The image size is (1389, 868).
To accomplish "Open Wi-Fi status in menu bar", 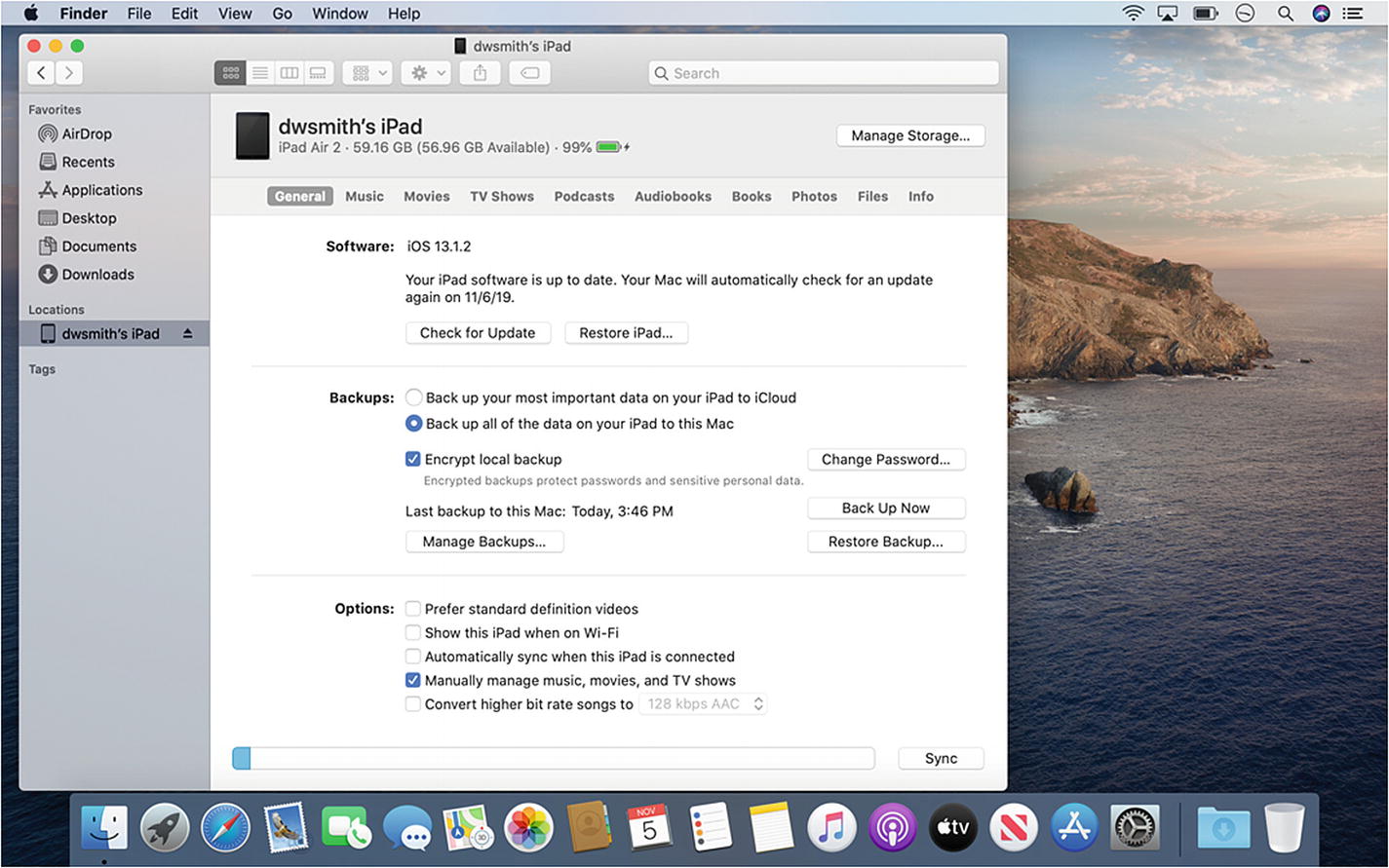I will coord(1133,14).
